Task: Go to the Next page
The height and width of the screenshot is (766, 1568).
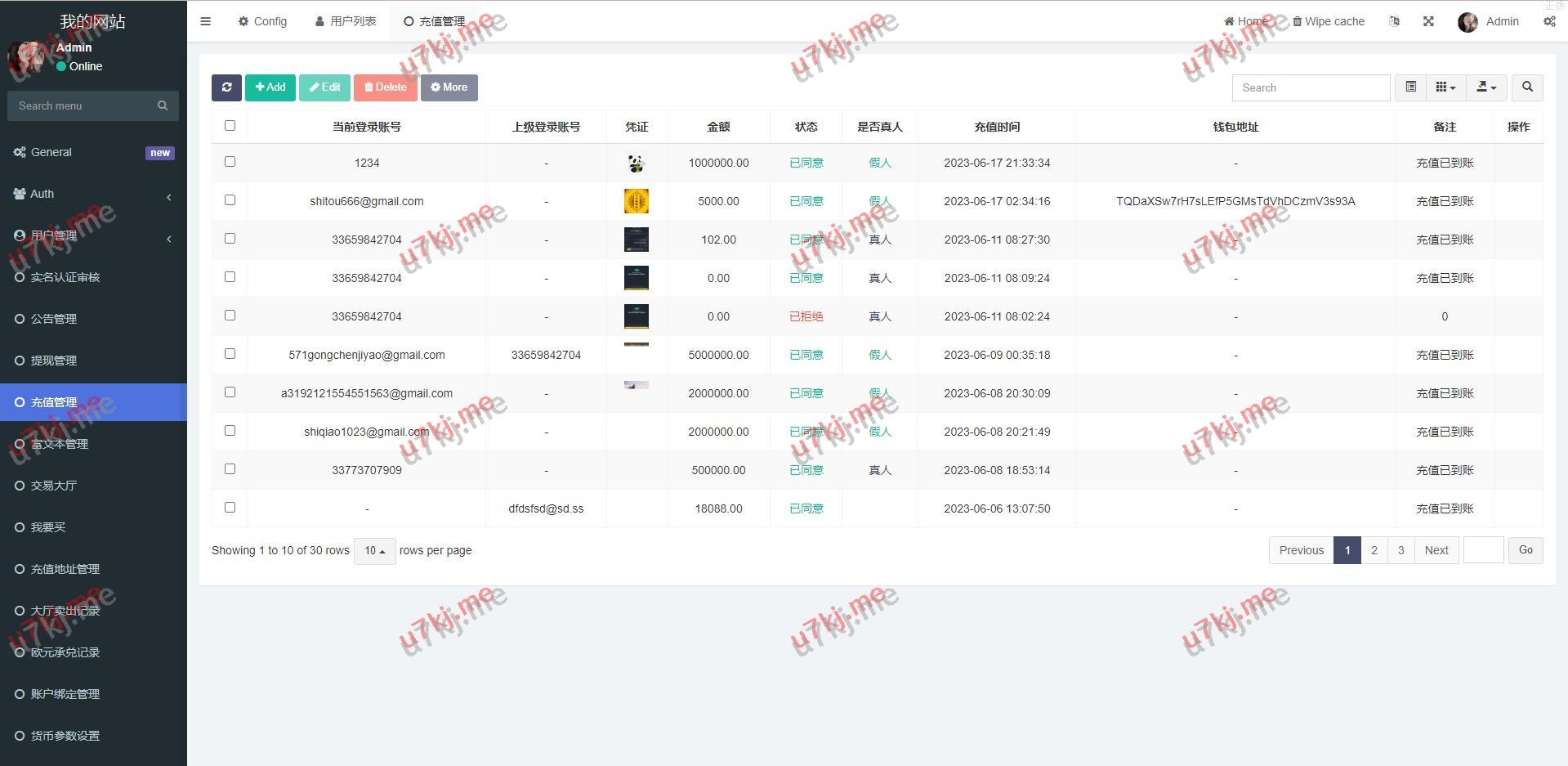Action: (x=1436, y=550)
